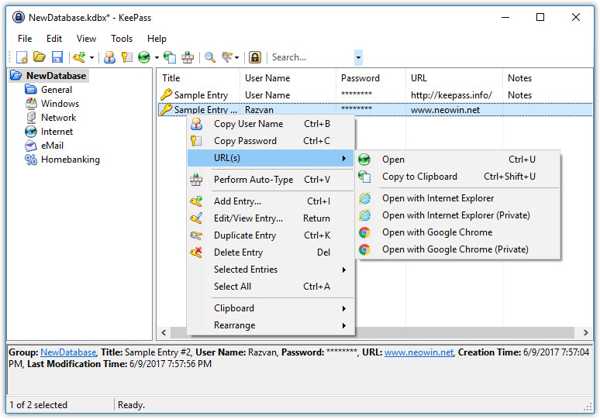Open the Tools menu

click(x=122, y=39)
